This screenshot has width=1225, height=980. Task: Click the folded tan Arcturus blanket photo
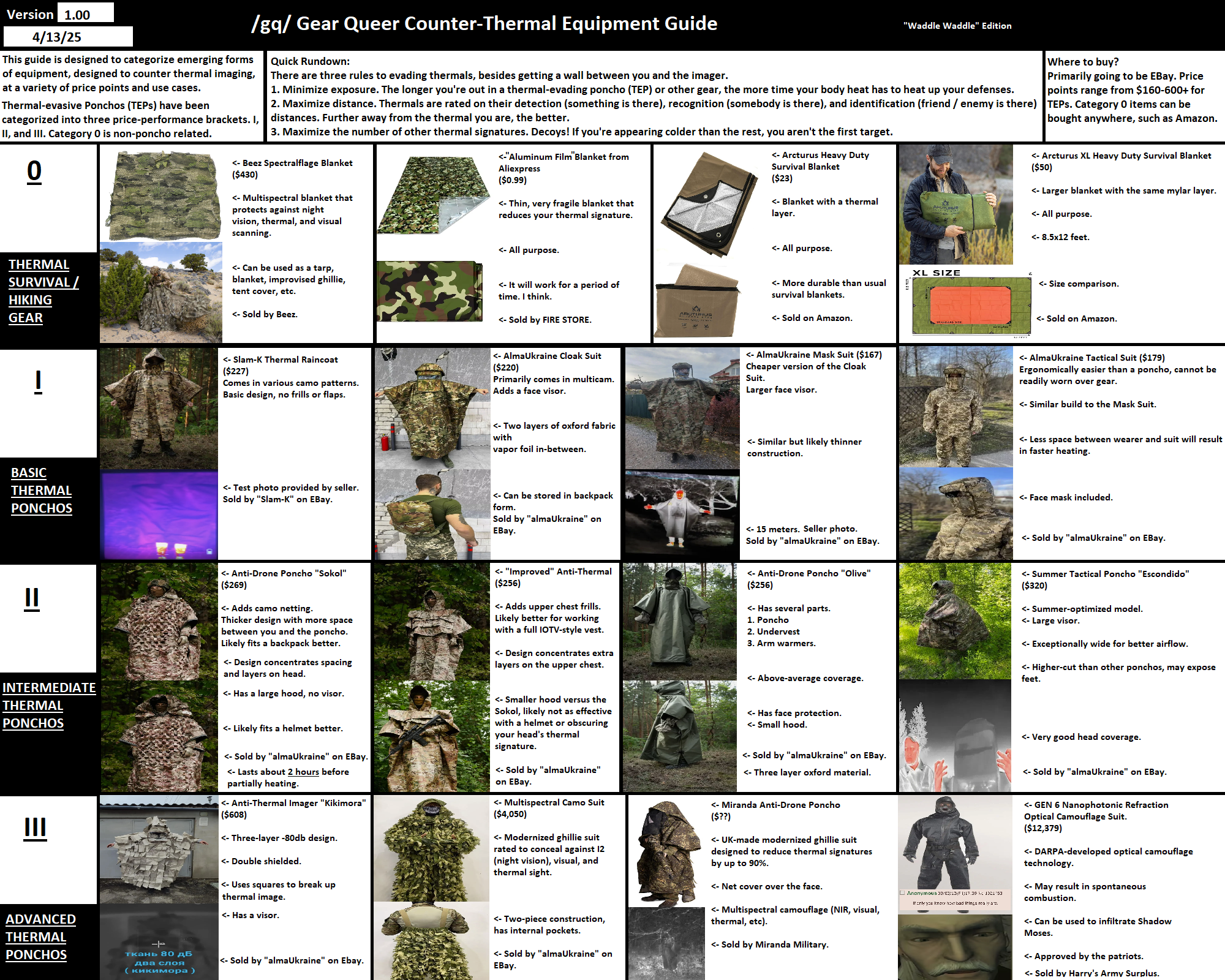click(698, 301)
